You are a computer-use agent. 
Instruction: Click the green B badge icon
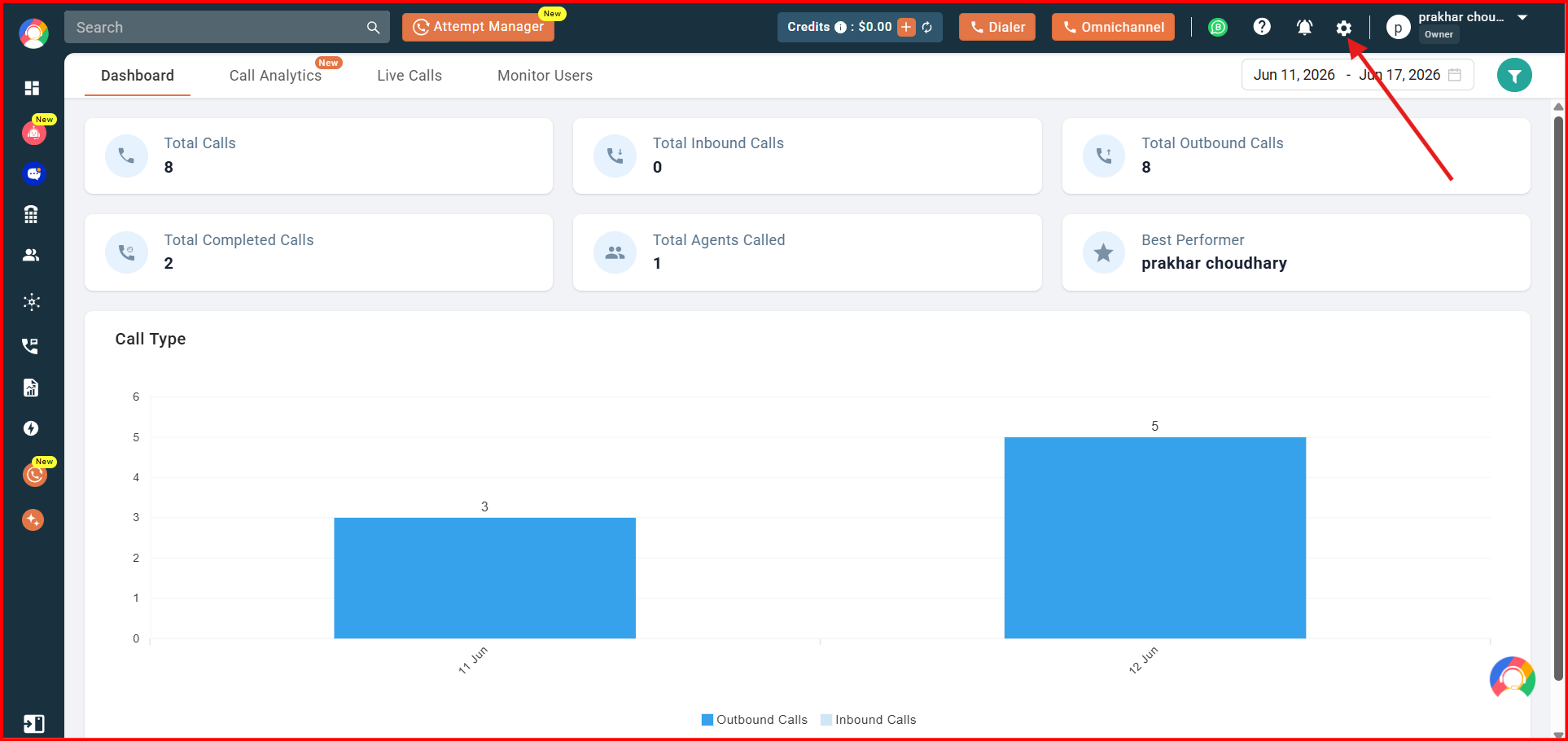click(x=1218, y=27)
